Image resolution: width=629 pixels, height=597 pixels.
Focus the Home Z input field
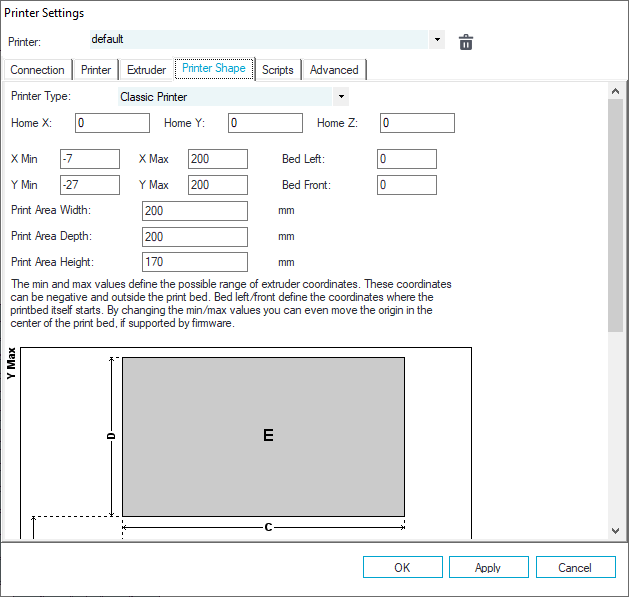tap(417, 123)
